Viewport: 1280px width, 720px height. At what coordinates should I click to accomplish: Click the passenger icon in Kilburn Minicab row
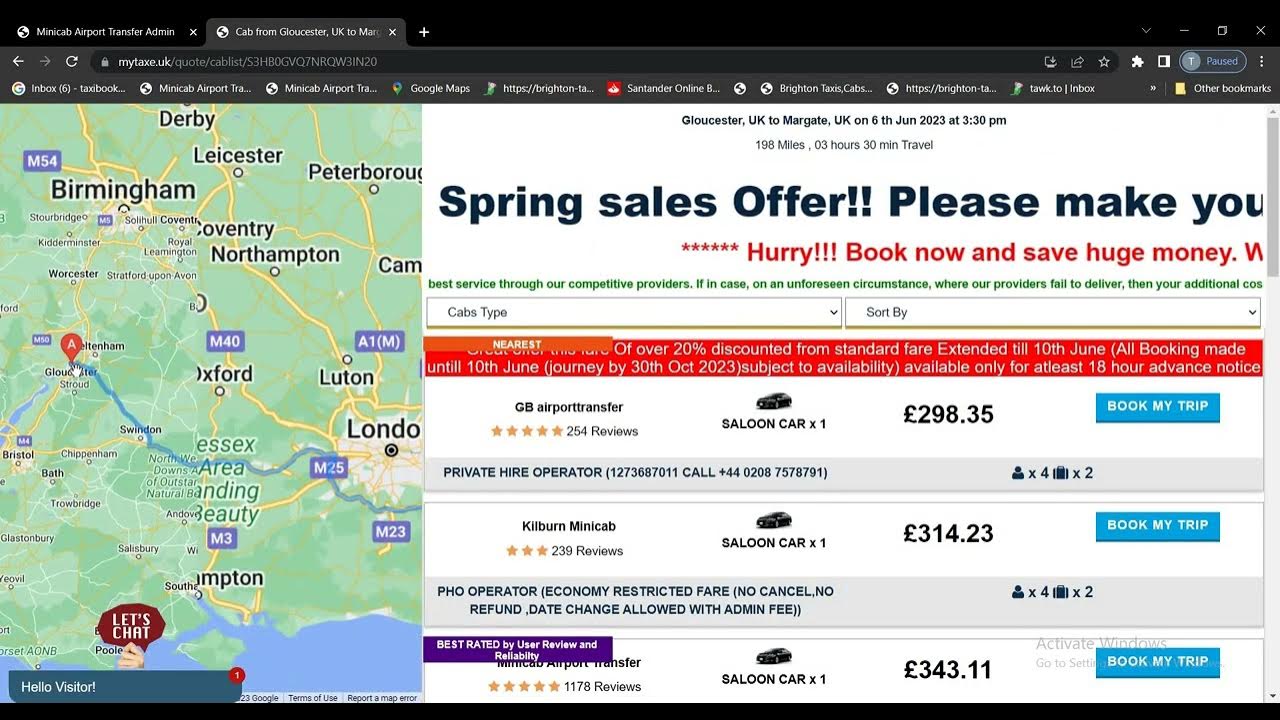[1018, 592]
